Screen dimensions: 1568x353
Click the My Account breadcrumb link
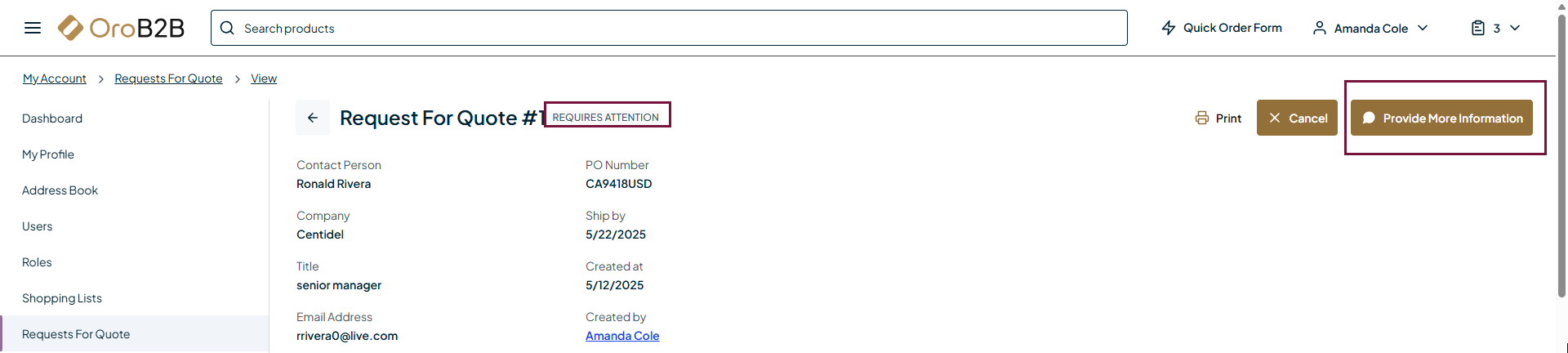tap(54, 78)
